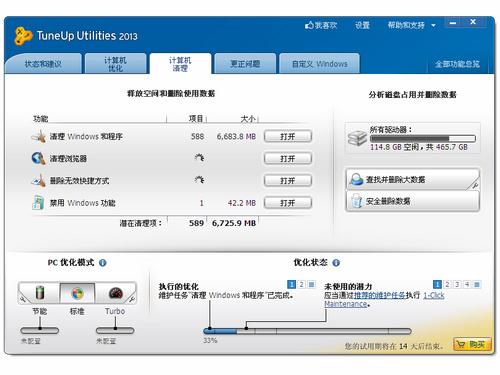Click 打开 for 禁用 Windows 功能
The width and height of the screenshot is (500, 375).
pyautogui.click(x=288, y=202)
